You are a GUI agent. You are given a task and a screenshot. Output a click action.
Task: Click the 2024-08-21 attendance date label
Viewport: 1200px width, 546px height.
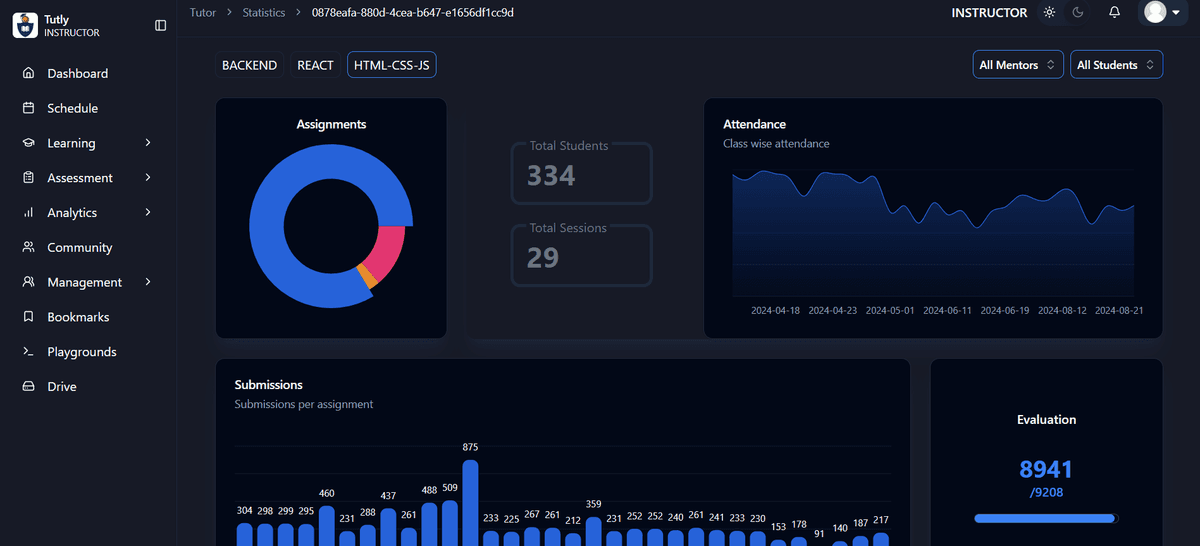pyautogui.click(x=1119, y=310)
